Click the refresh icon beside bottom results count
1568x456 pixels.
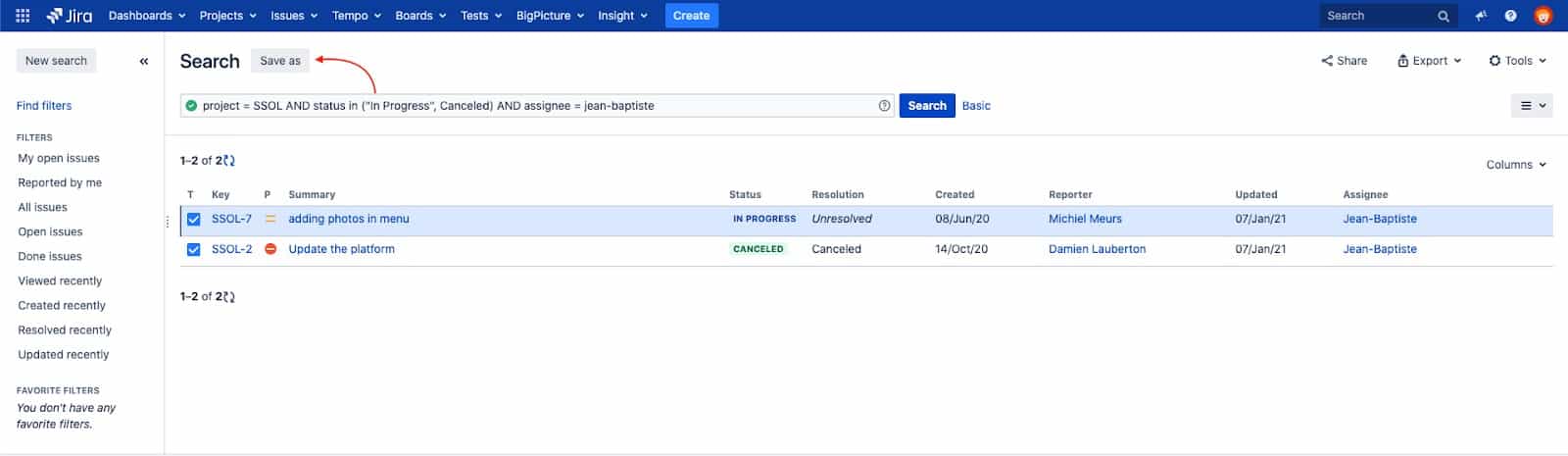(230, 297)
